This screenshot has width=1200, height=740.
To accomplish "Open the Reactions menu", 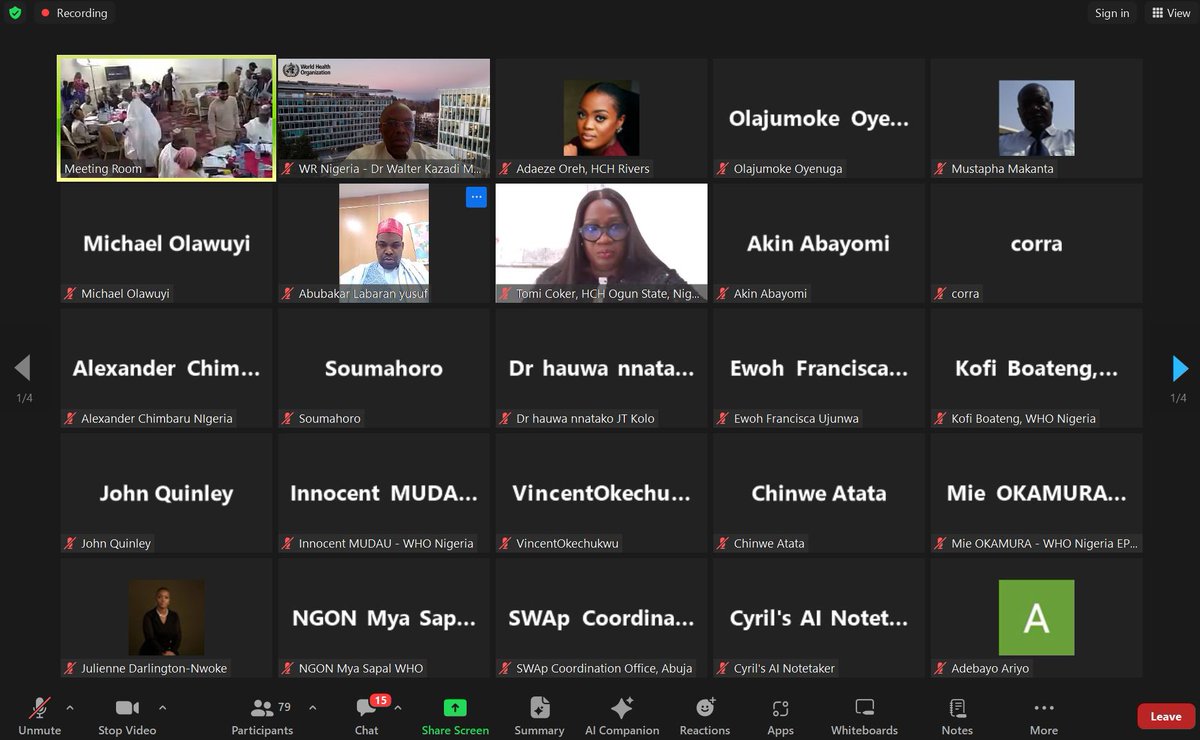I will tap(705, 715).
